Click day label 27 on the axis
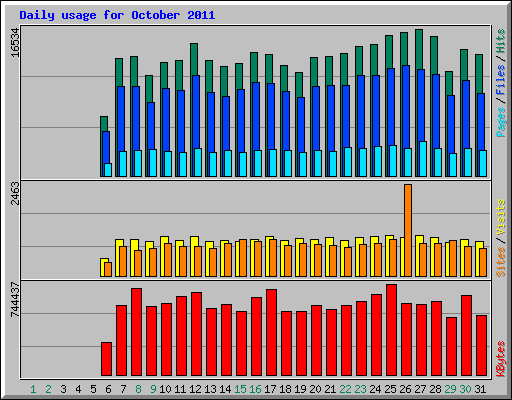Viewport: 512px width, 400px height. pos(420,389)
